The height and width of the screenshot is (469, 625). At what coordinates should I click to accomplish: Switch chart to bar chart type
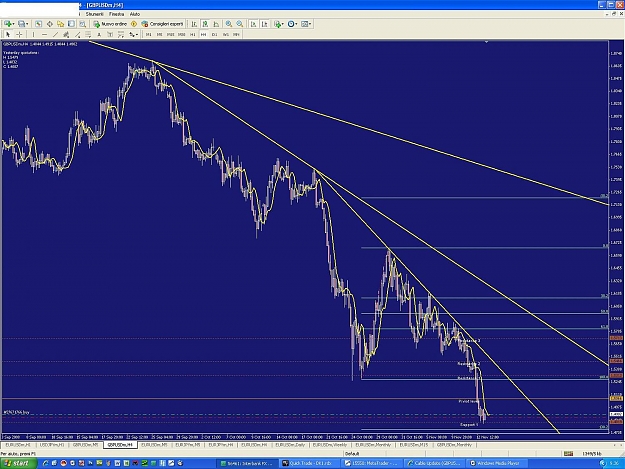tap(194, 24)
